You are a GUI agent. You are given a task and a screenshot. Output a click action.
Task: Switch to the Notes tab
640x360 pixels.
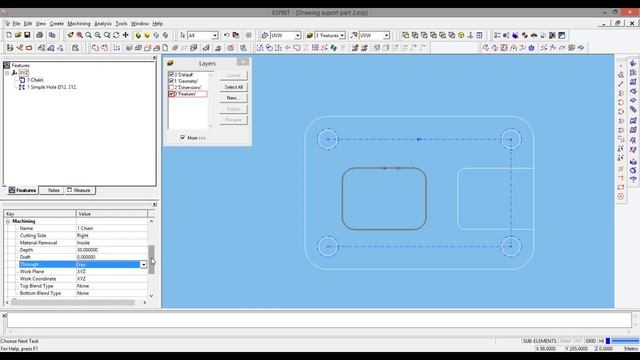pos(53,190)
